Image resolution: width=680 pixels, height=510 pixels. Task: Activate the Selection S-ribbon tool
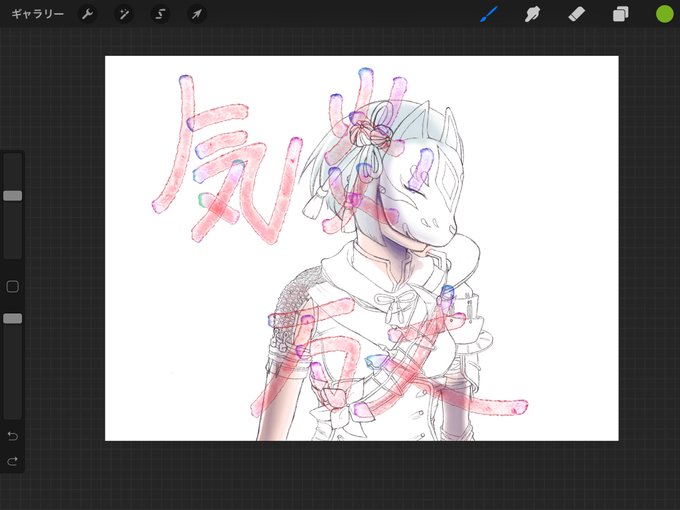(160, 14)
